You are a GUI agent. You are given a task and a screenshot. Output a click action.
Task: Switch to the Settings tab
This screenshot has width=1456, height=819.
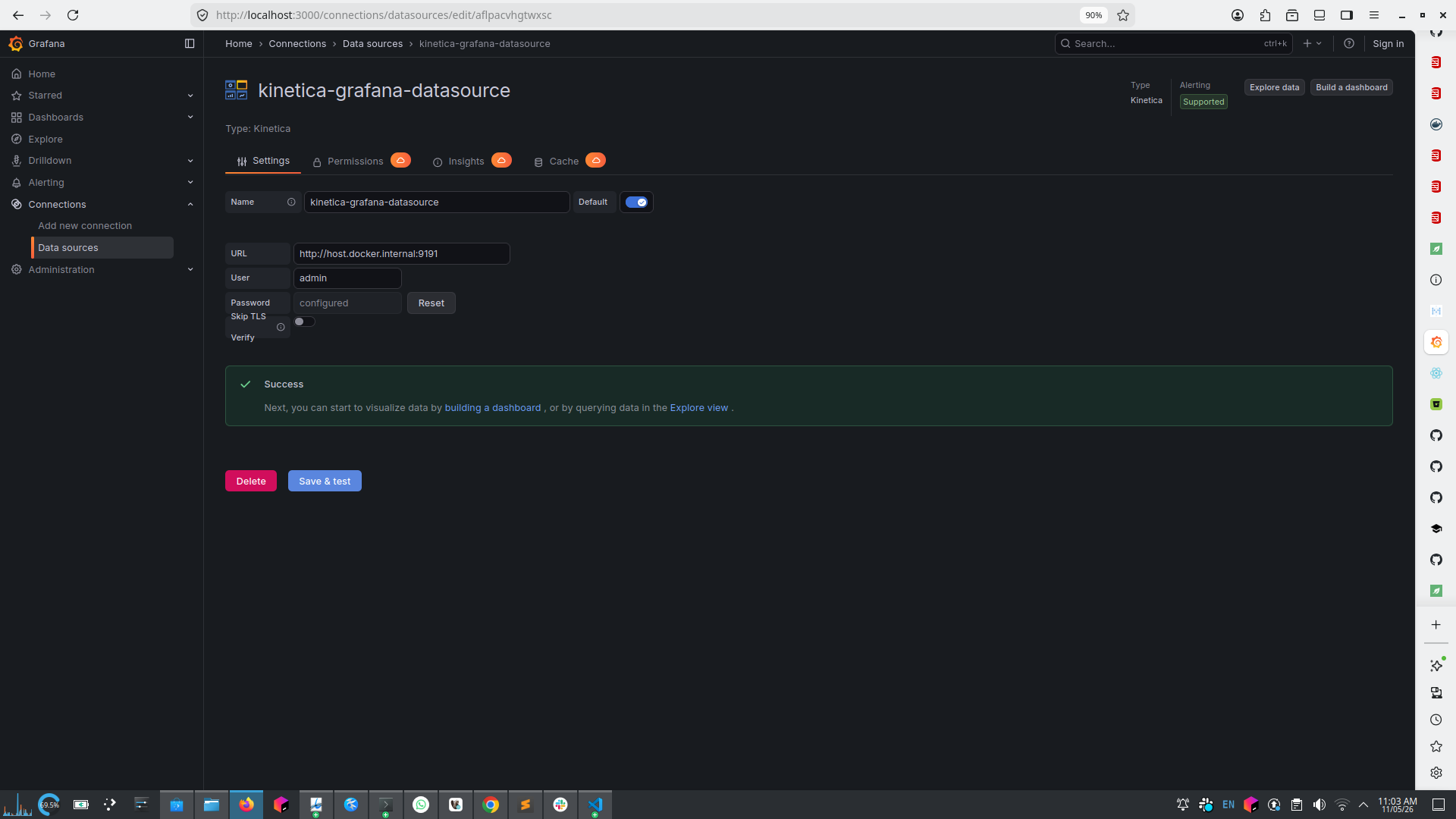[263, 161]
